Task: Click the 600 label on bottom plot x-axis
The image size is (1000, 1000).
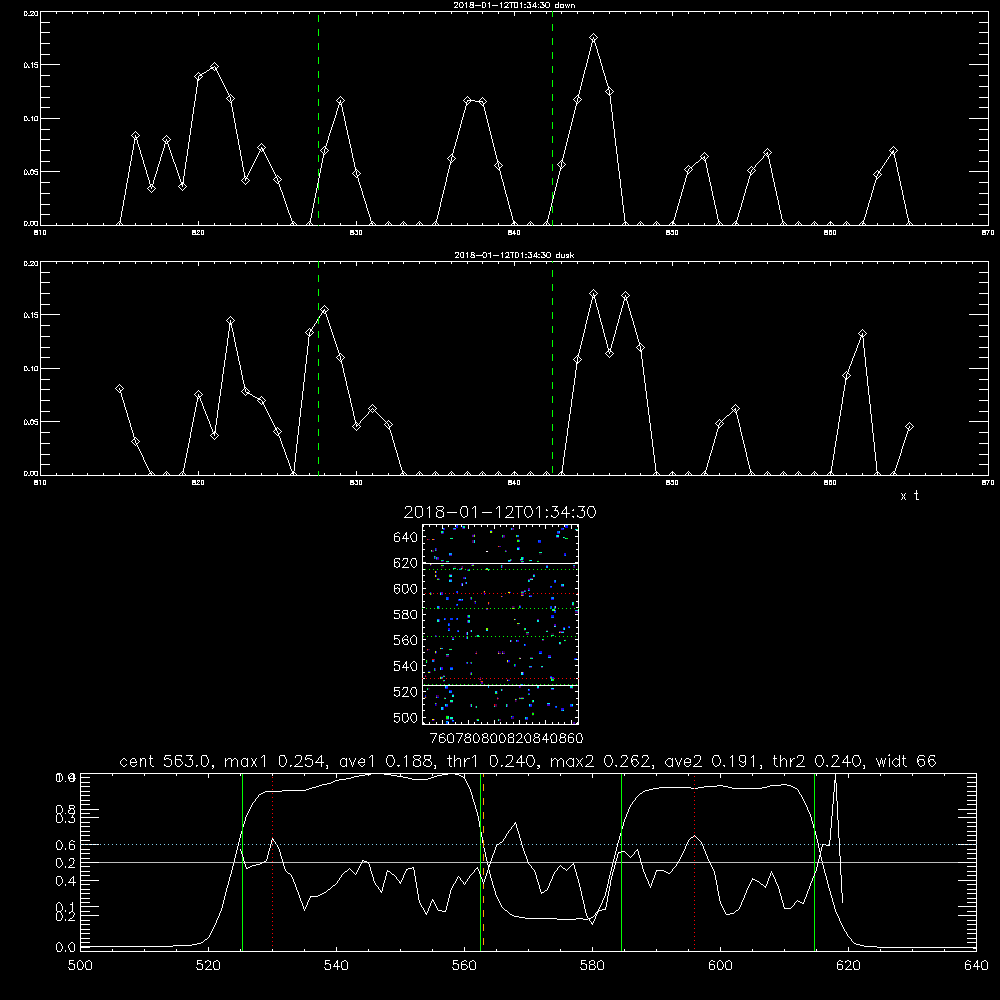Action: (721, 966)
